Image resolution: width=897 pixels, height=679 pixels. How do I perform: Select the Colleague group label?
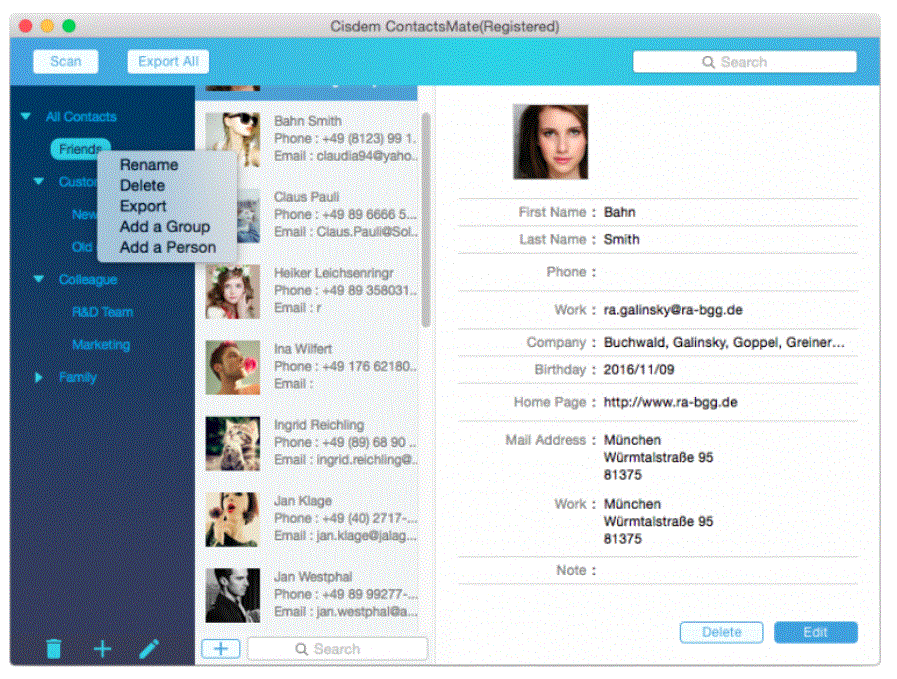(88, 279)
